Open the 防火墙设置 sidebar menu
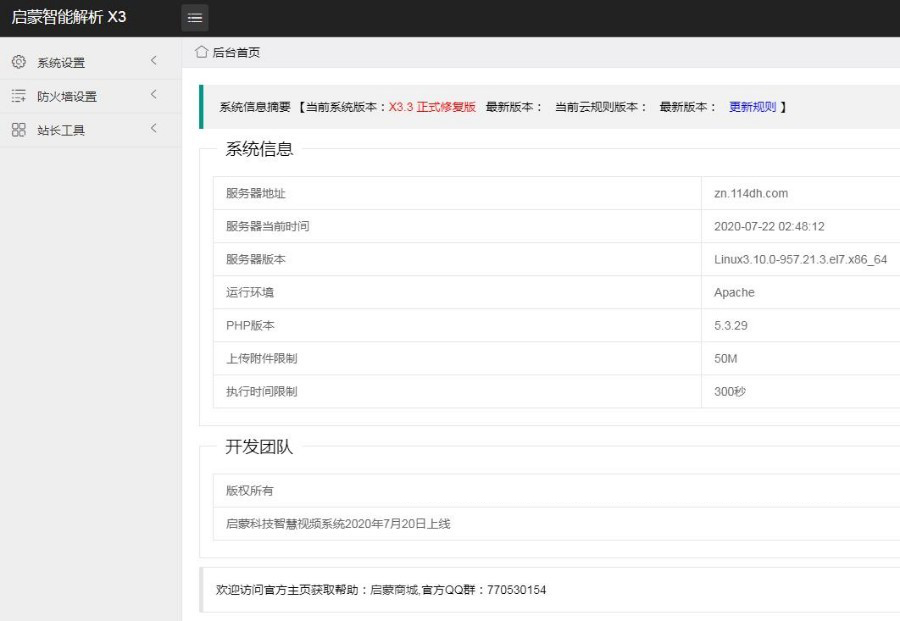 67,97
